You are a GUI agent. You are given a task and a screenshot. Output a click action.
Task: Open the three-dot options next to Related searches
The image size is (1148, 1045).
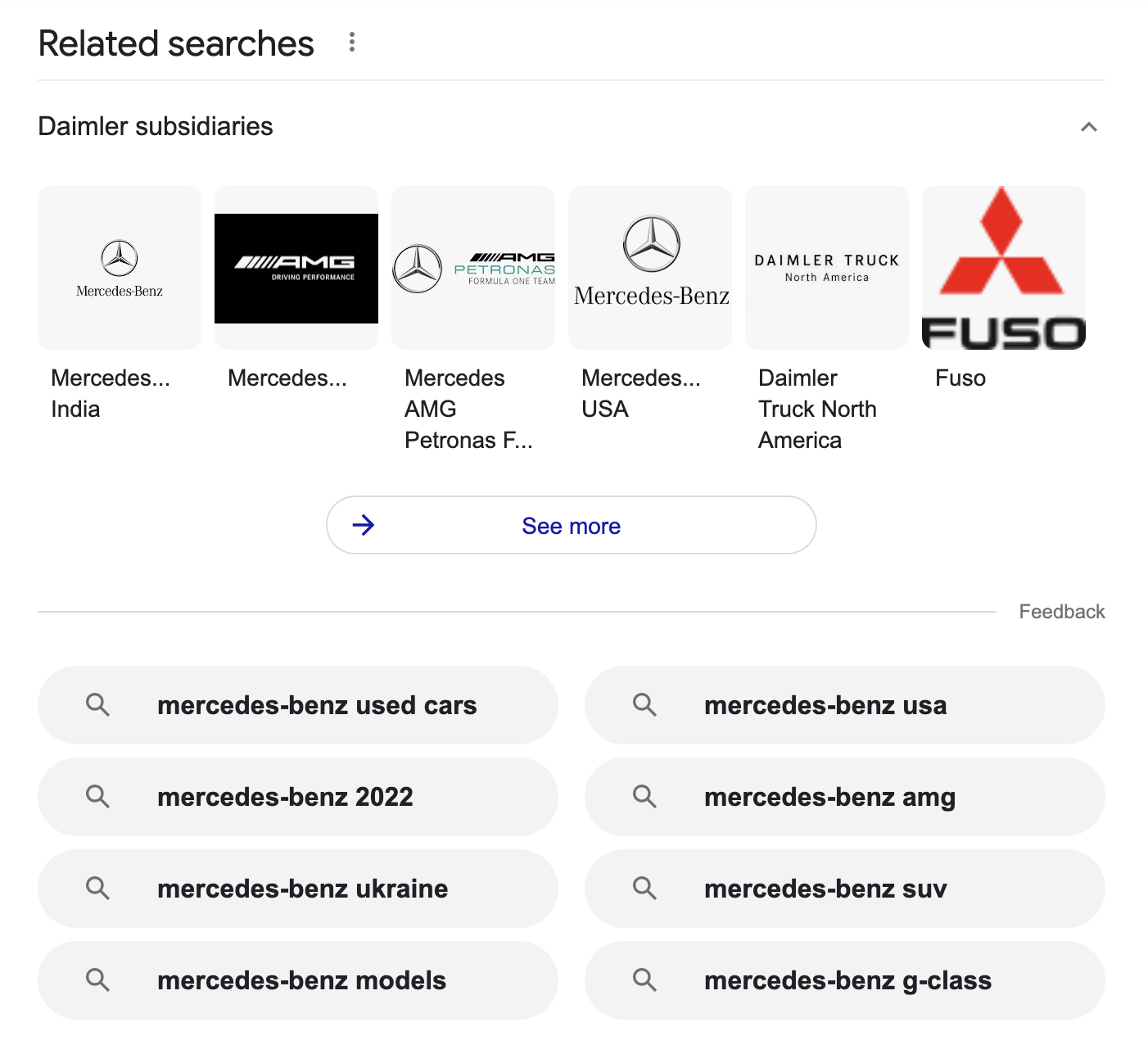pyautogui.click(x=351, y=42)
